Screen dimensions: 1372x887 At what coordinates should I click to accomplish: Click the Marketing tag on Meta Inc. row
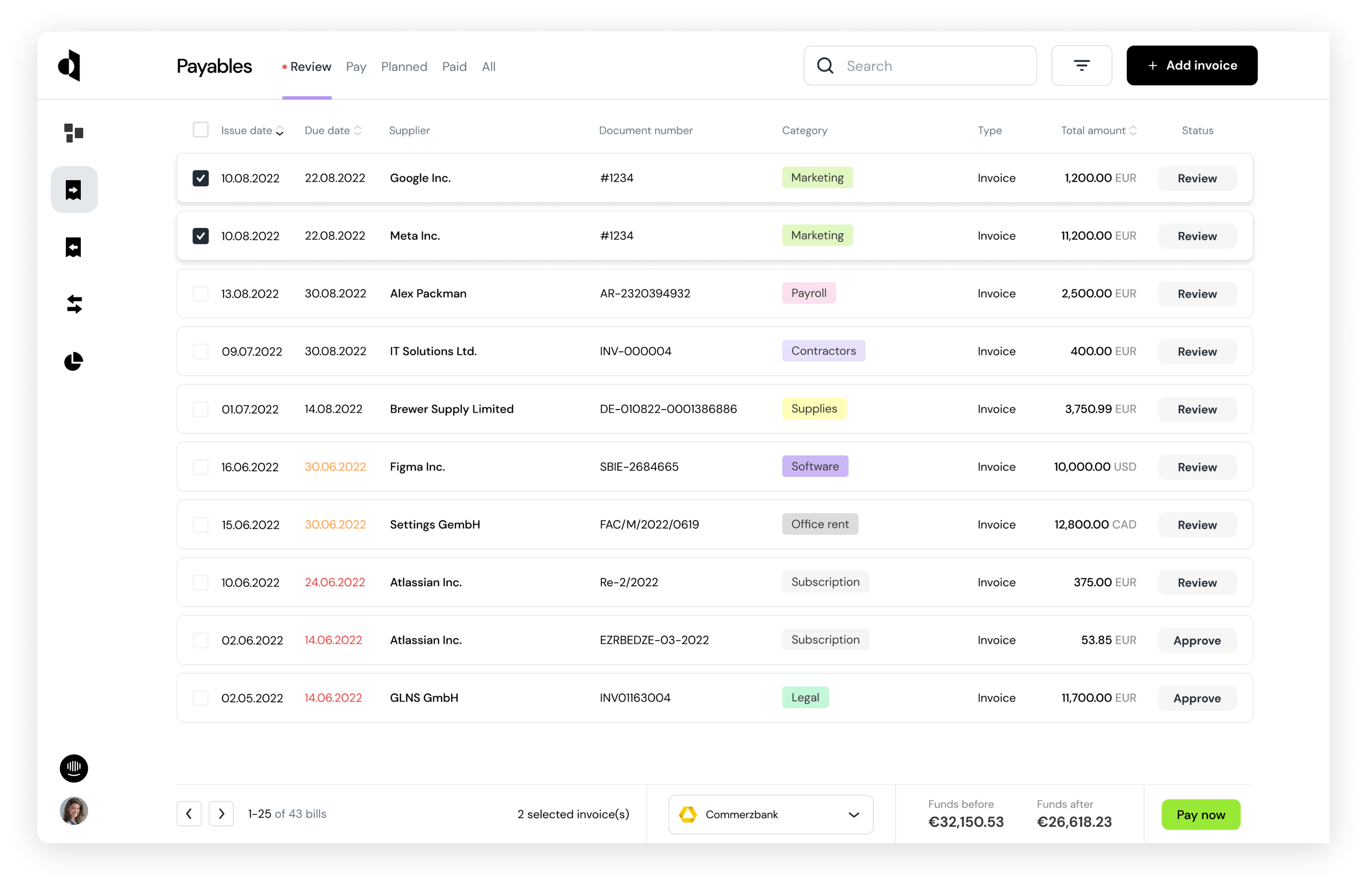pos(817,235)
